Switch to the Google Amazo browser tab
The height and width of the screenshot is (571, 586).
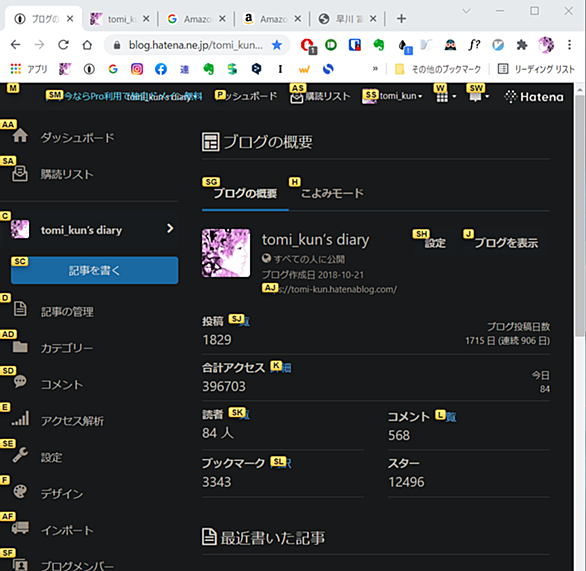pyautogui.click(x=196, y=19)
